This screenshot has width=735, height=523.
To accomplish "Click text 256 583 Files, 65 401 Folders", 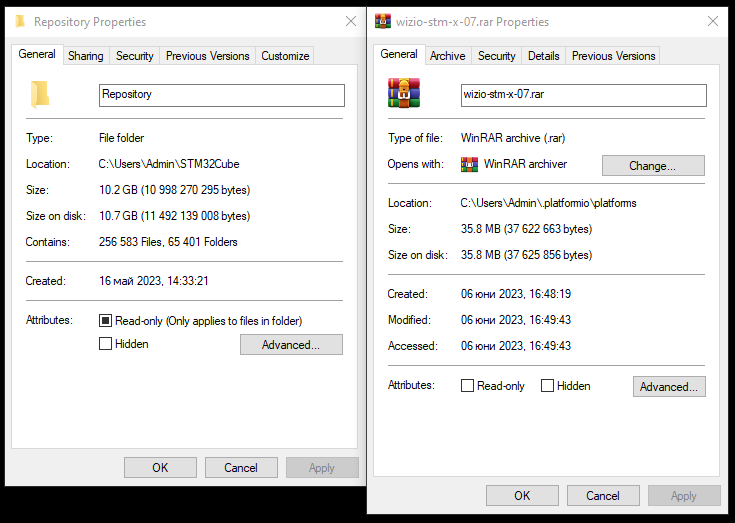I will (168, 242).
